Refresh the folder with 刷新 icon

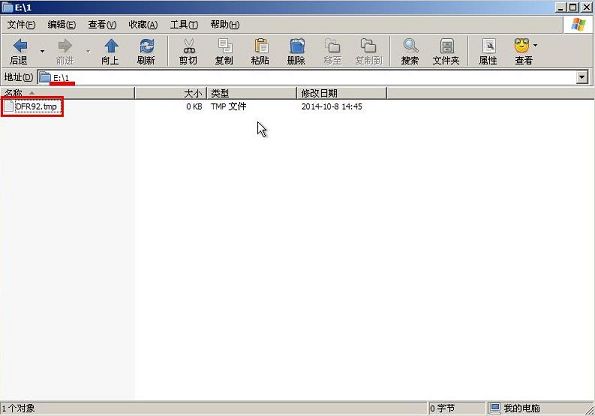(x=146, y=46)
